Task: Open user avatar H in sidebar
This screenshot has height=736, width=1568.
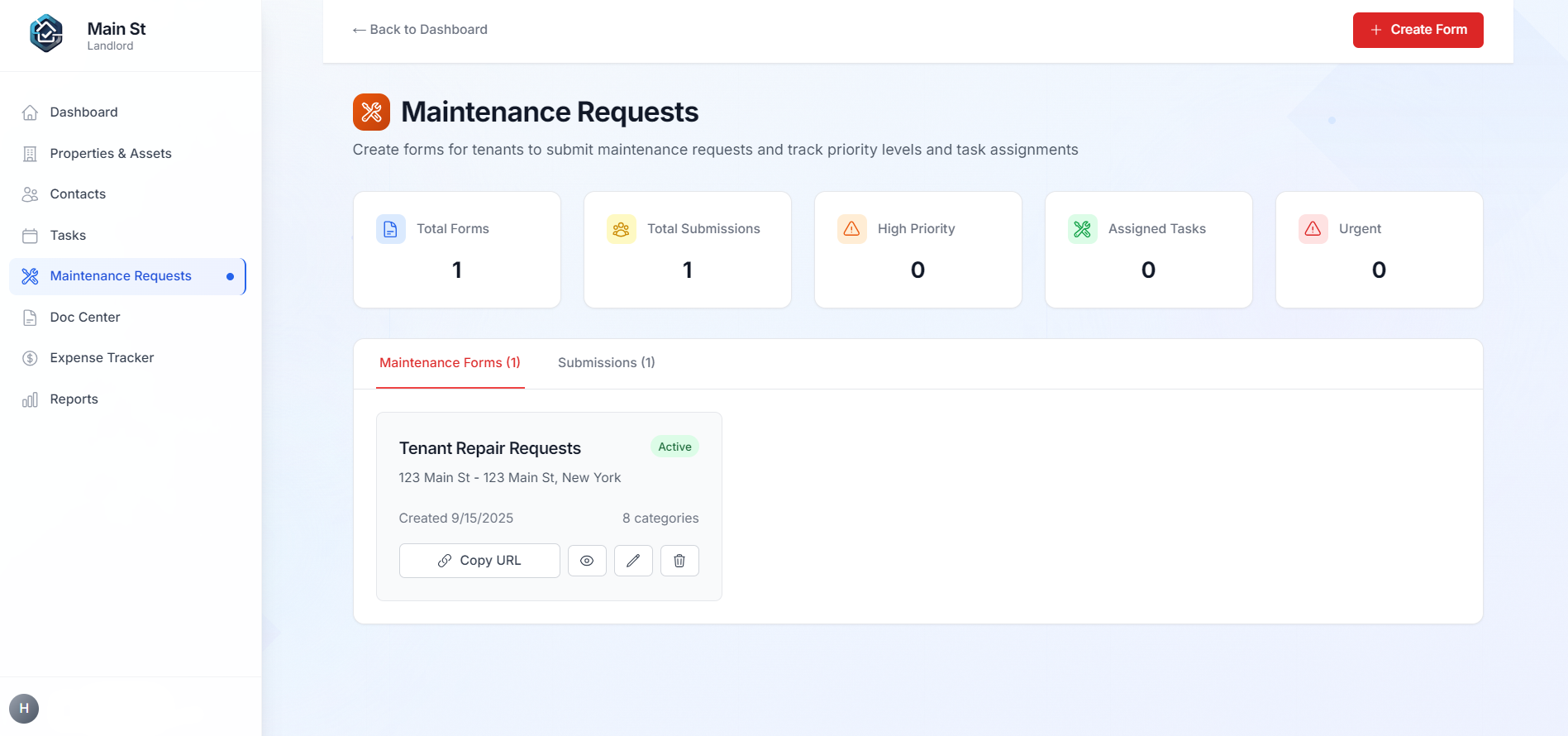Action: click(24, 709)
